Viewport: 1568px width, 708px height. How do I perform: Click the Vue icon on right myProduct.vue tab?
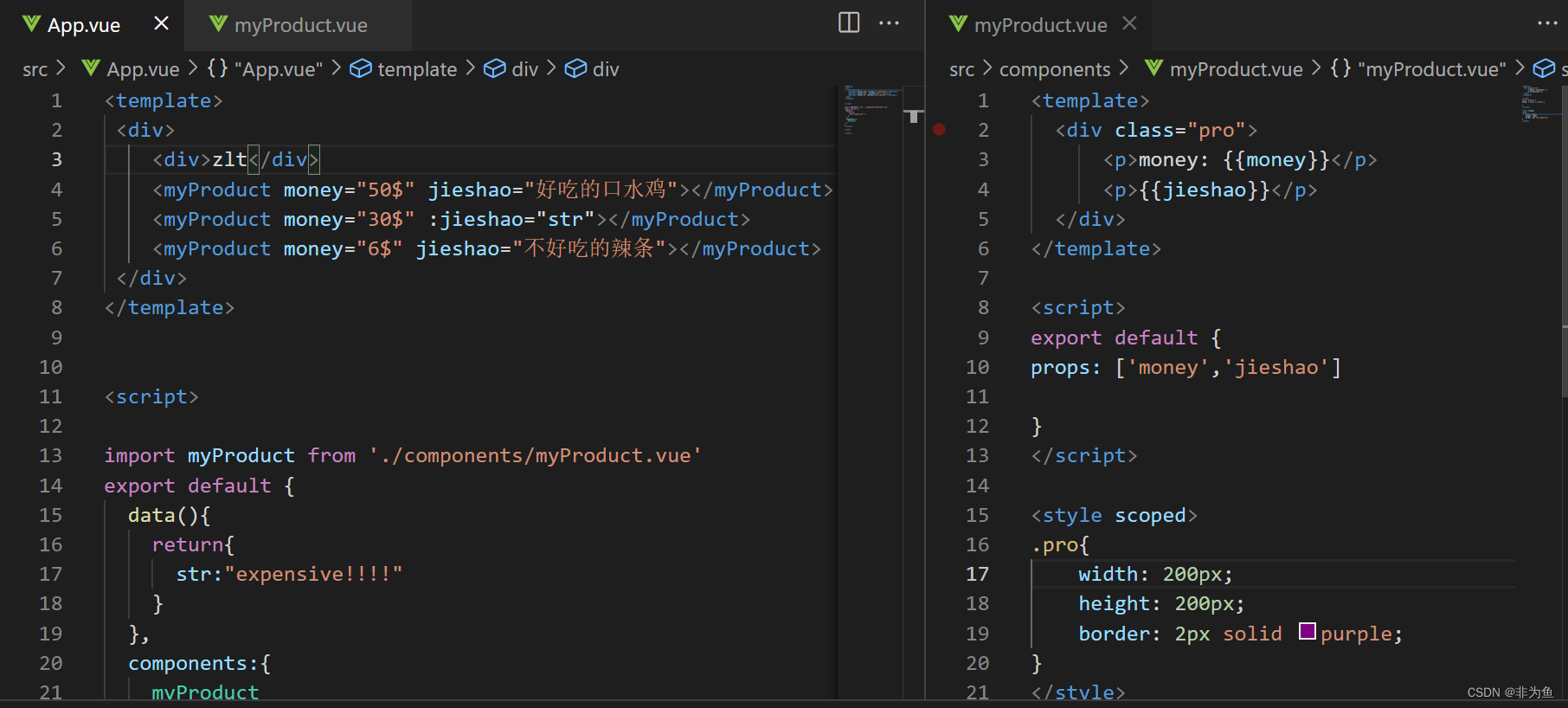click(959, 24)
